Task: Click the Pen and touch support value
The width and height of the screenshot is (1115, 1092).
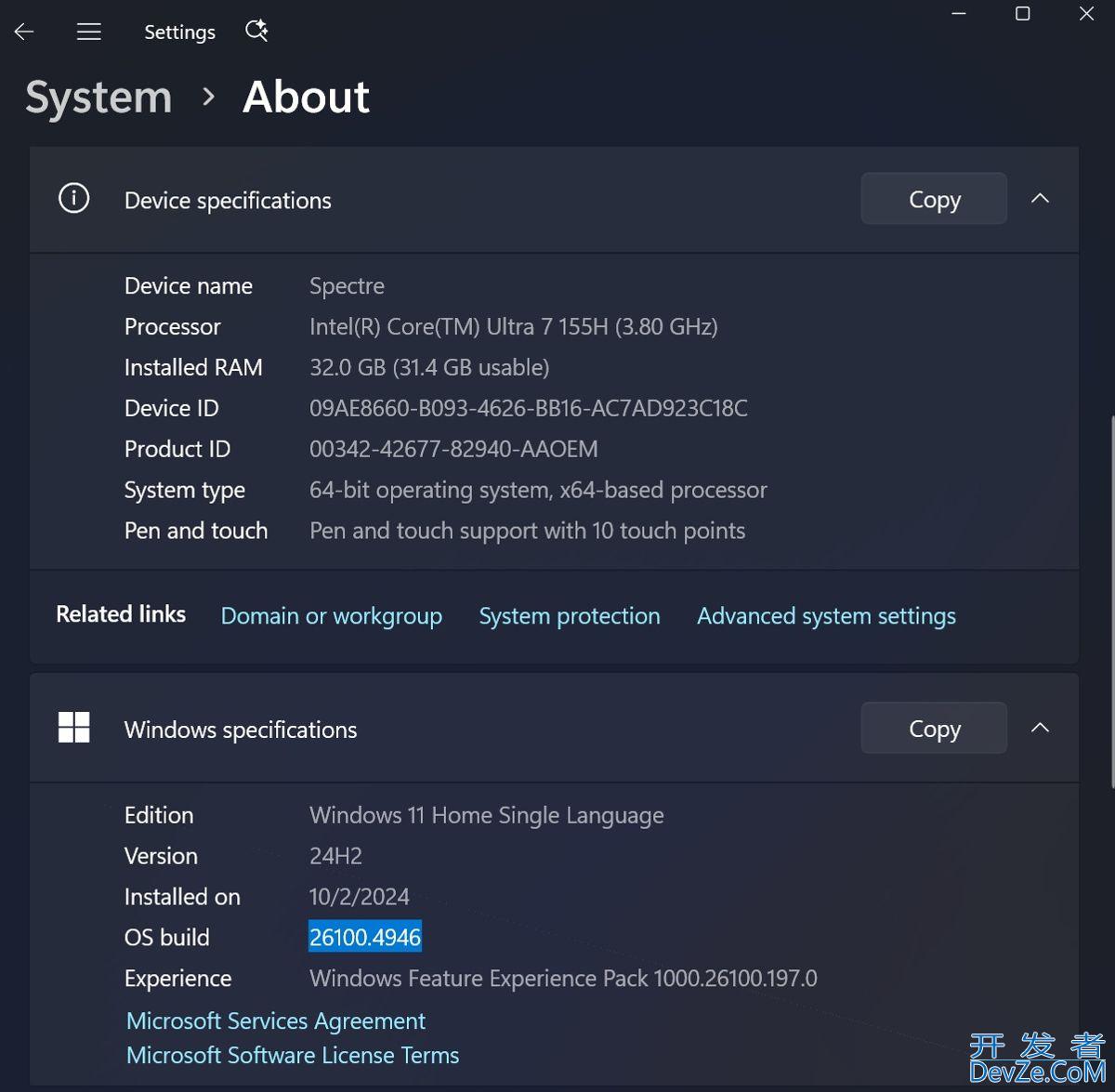Action: tap(527, 532)
